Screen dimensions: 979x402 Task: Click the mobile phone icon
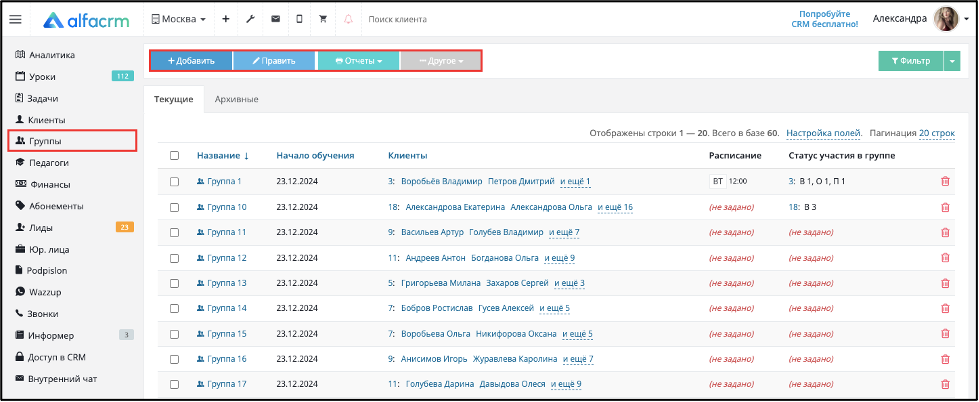[299, 19]
